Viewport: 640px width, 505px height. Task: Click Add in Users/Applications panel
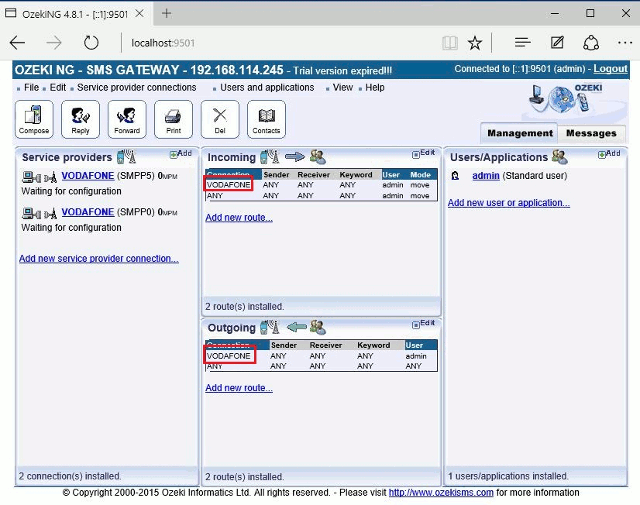click(x=609, y=154)
